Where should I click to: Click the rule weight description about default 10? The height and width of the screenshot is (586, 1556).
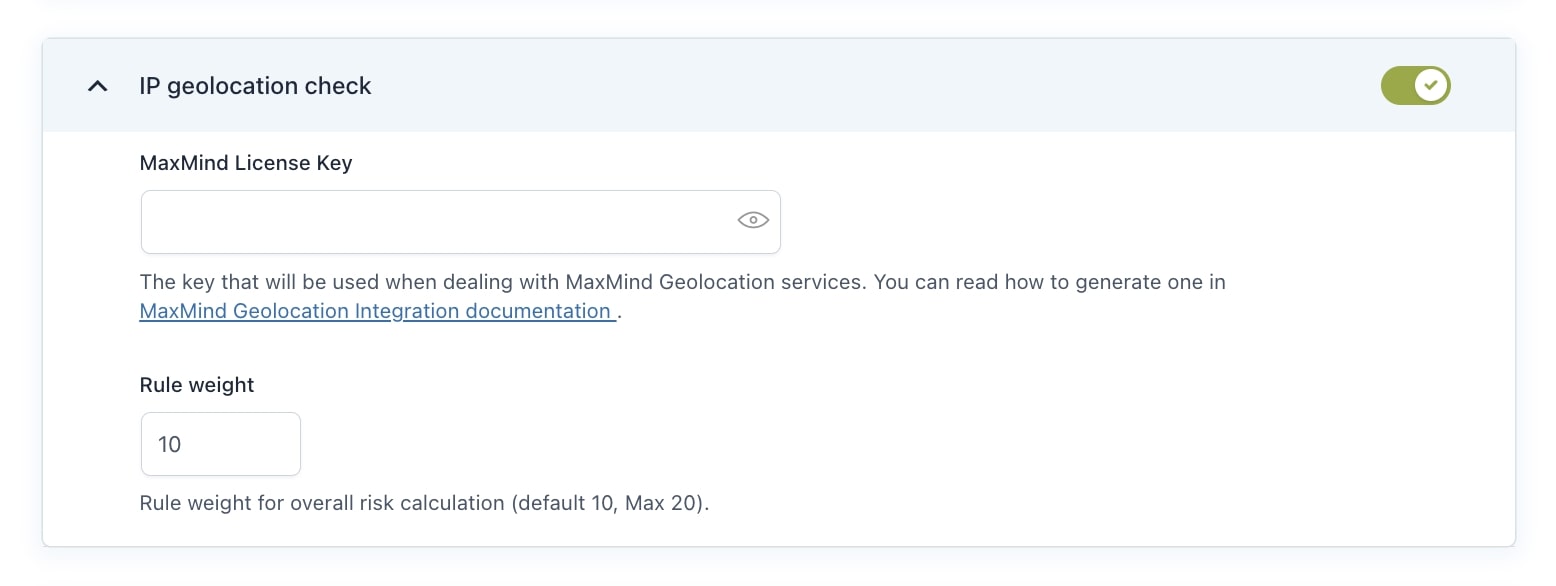[424, 503]
